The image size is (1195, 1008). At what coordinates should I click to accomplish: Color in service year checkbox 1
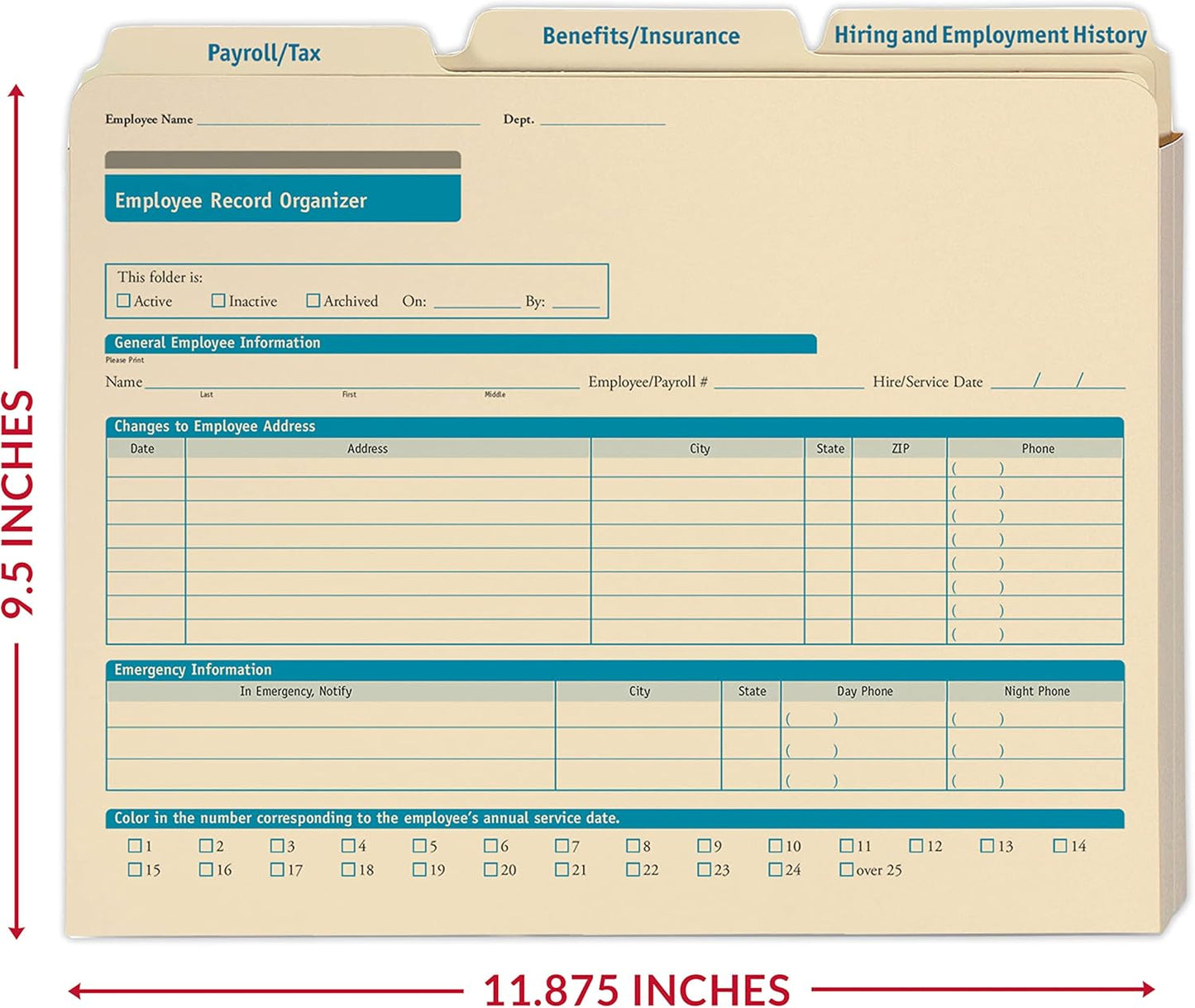134,846
